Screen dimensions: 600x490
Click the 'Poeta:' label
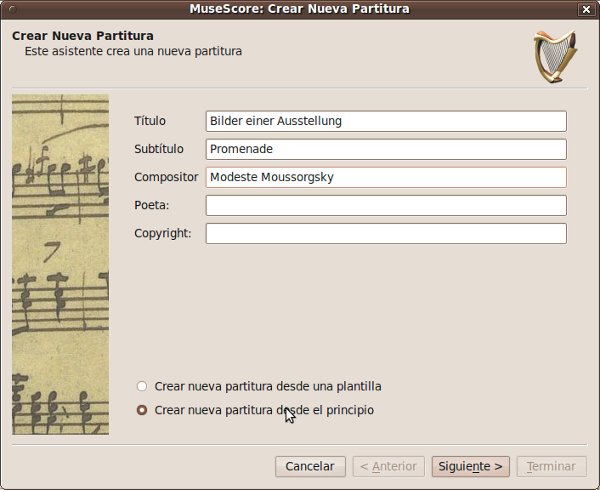coord(152,205)
